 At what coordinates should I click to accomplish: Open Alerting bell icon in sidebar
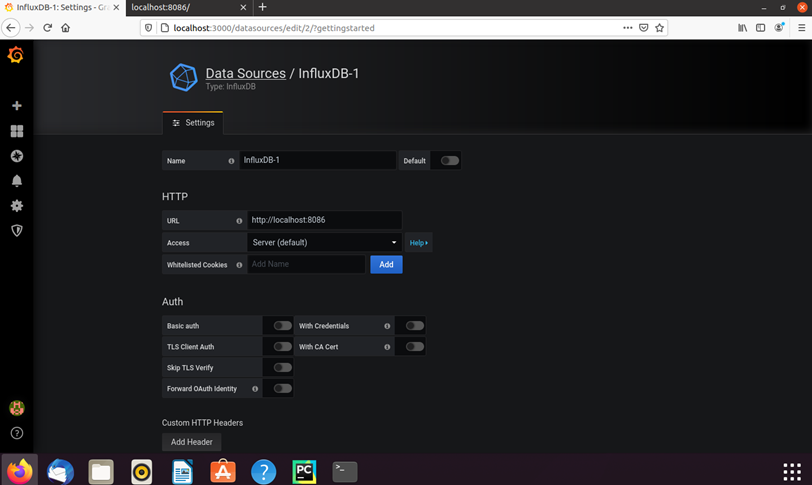(x=17, y=181)
